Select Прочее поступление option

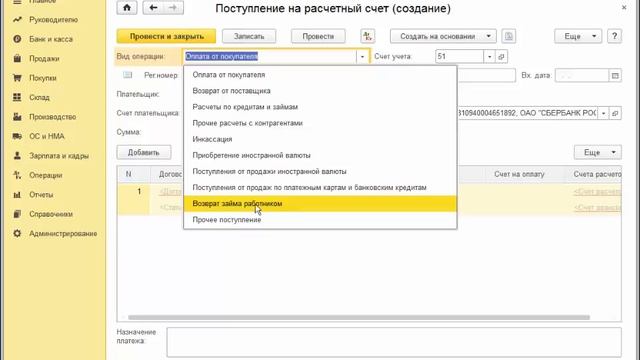click(320, 220)
